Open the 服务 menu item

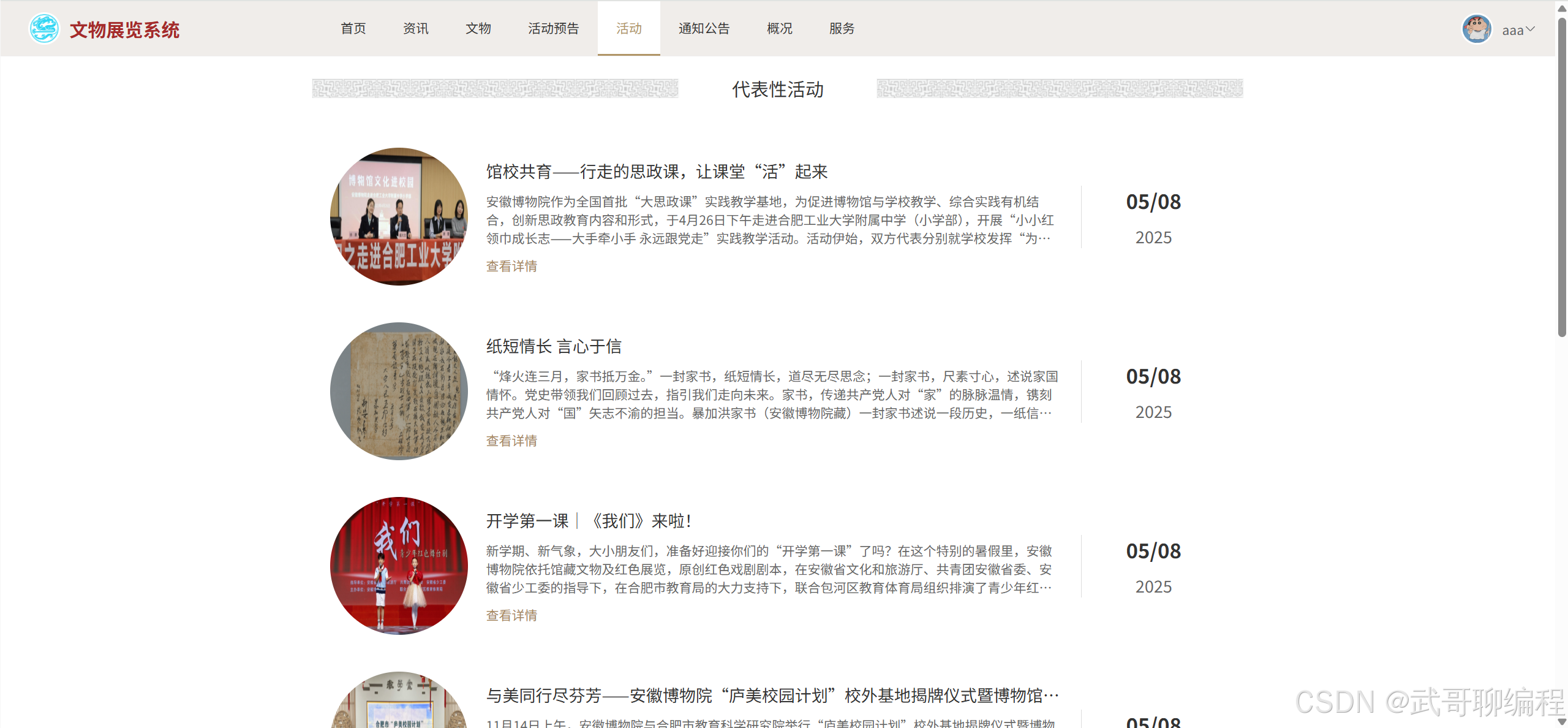[x=842, y=29]
